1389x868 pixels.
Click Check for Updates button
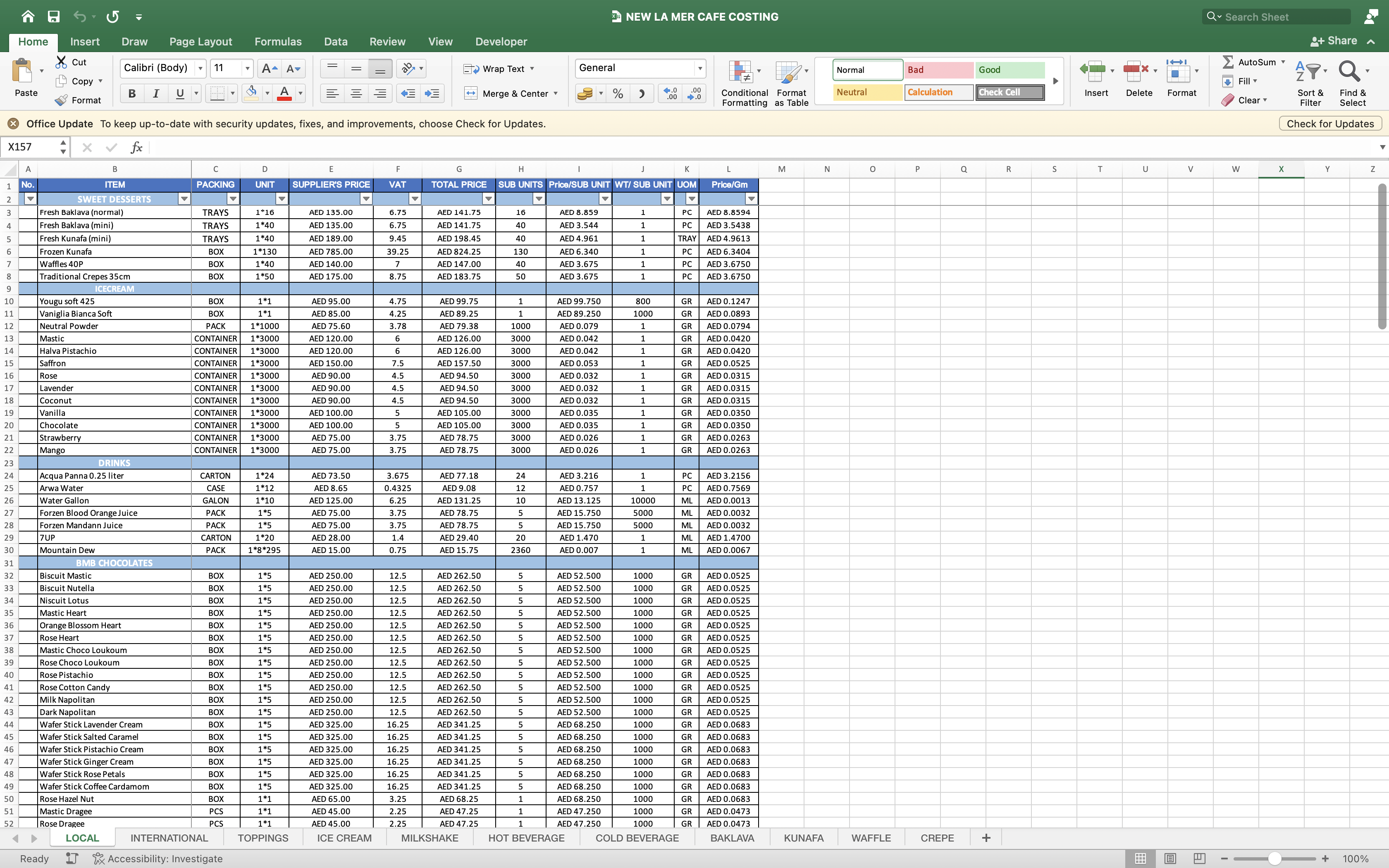[x=1330, y=124]
